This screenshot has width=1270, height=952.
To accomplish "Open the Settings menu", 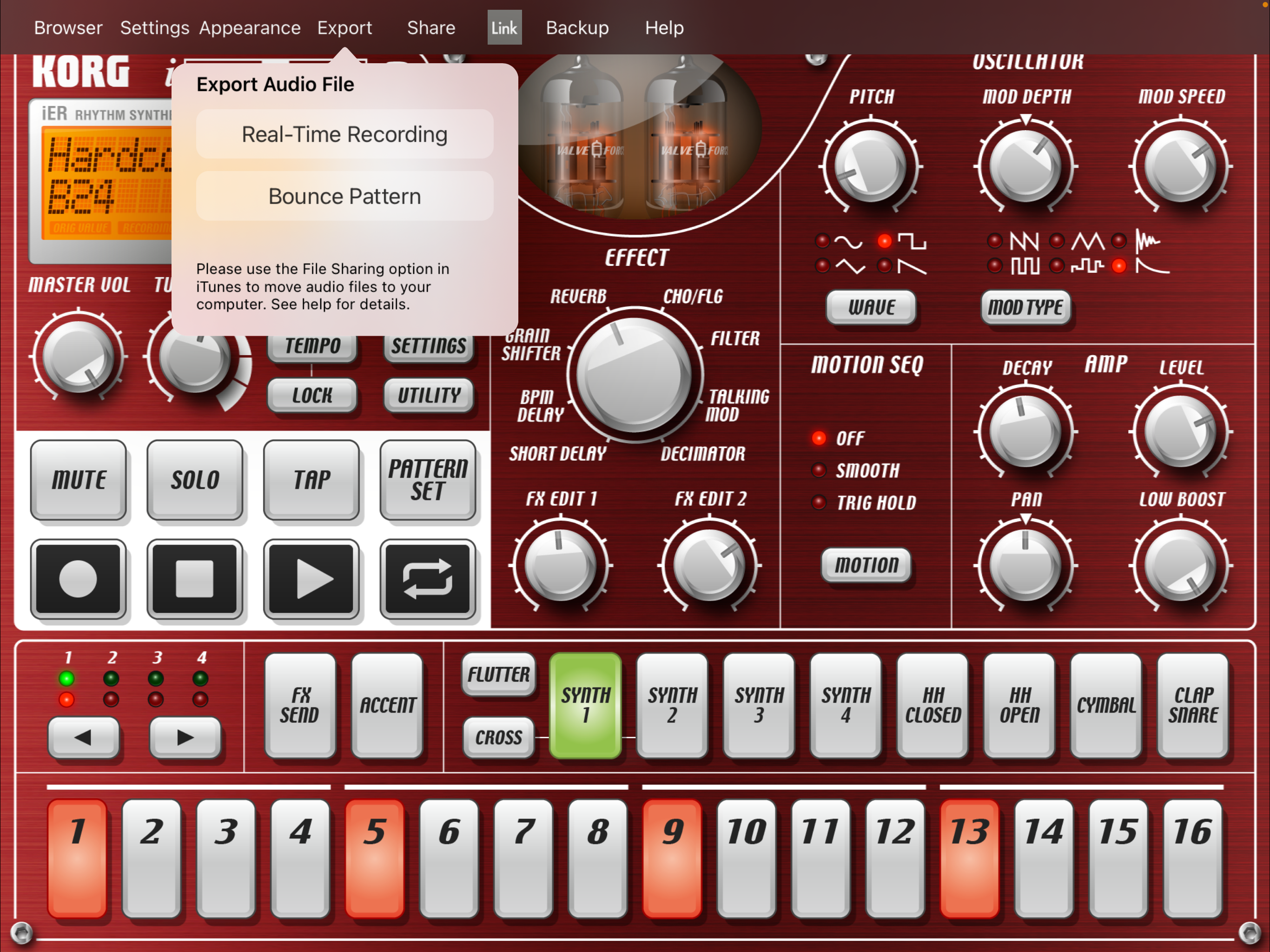I will coord(154,27).
